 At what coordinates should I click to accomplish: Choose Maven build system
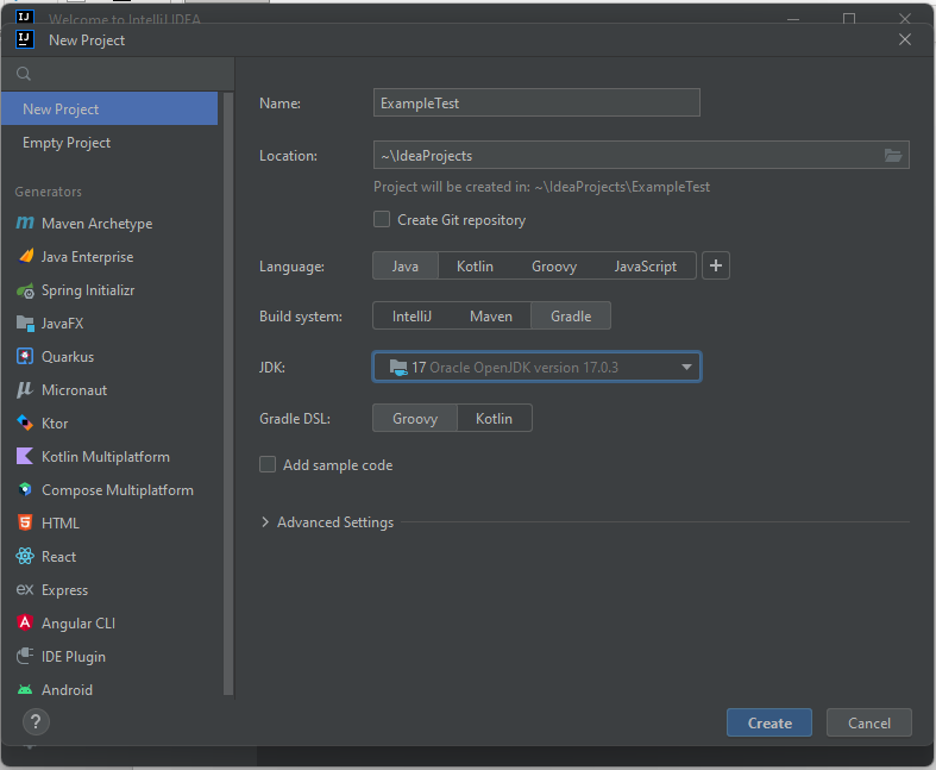point(491,316)
